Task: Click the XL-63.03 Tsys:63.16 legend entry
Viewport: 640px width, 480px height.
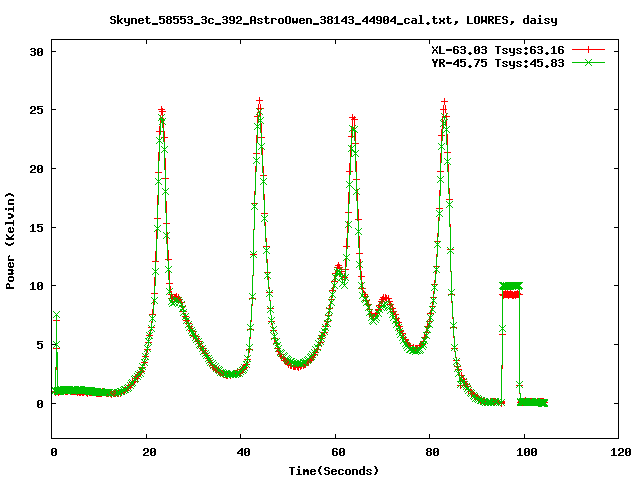Action: pos(498,50)
